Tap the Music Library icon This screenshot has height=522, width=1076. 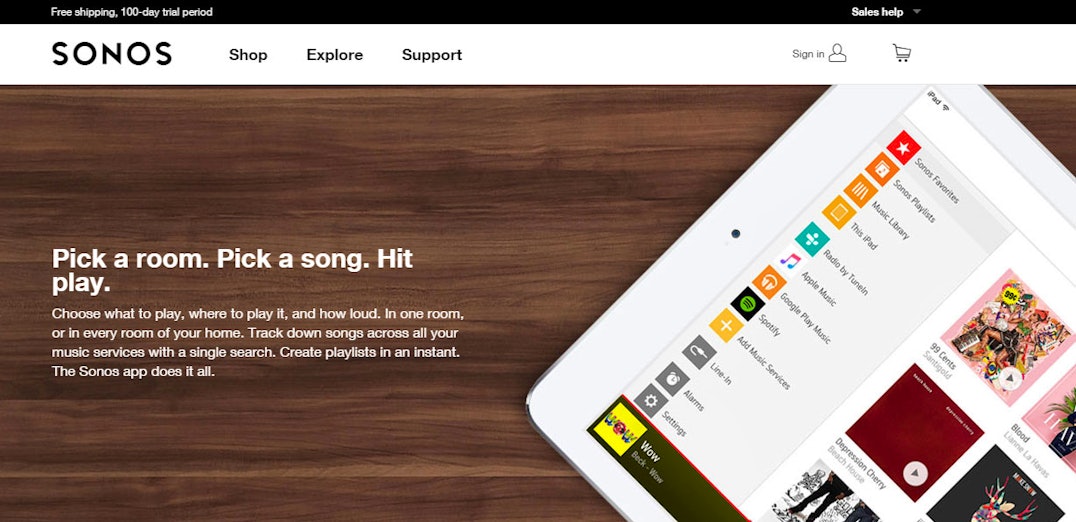tap(860, 190)
